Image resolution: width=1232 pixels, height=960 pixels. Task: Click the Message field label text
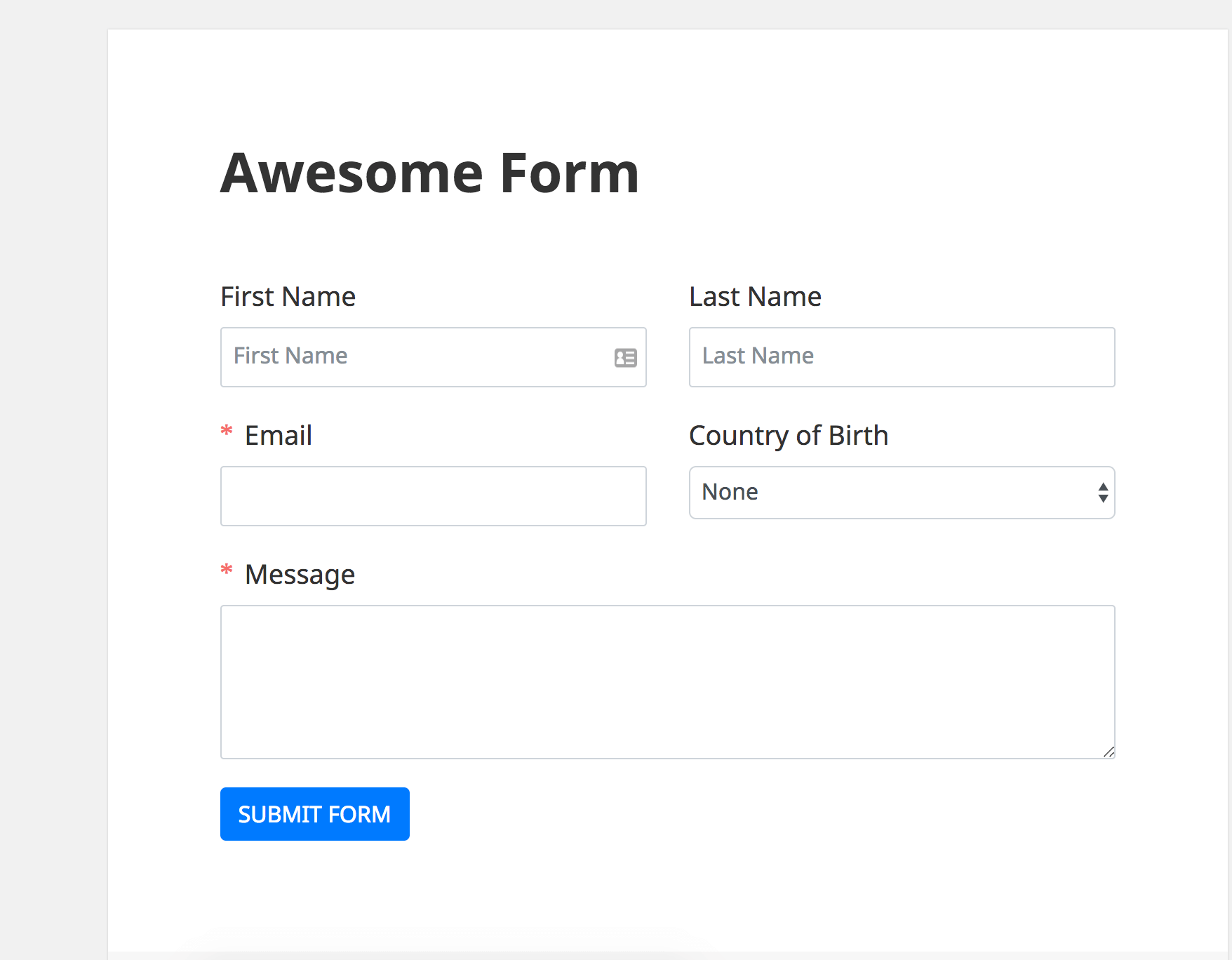click(x=300, y=575)
